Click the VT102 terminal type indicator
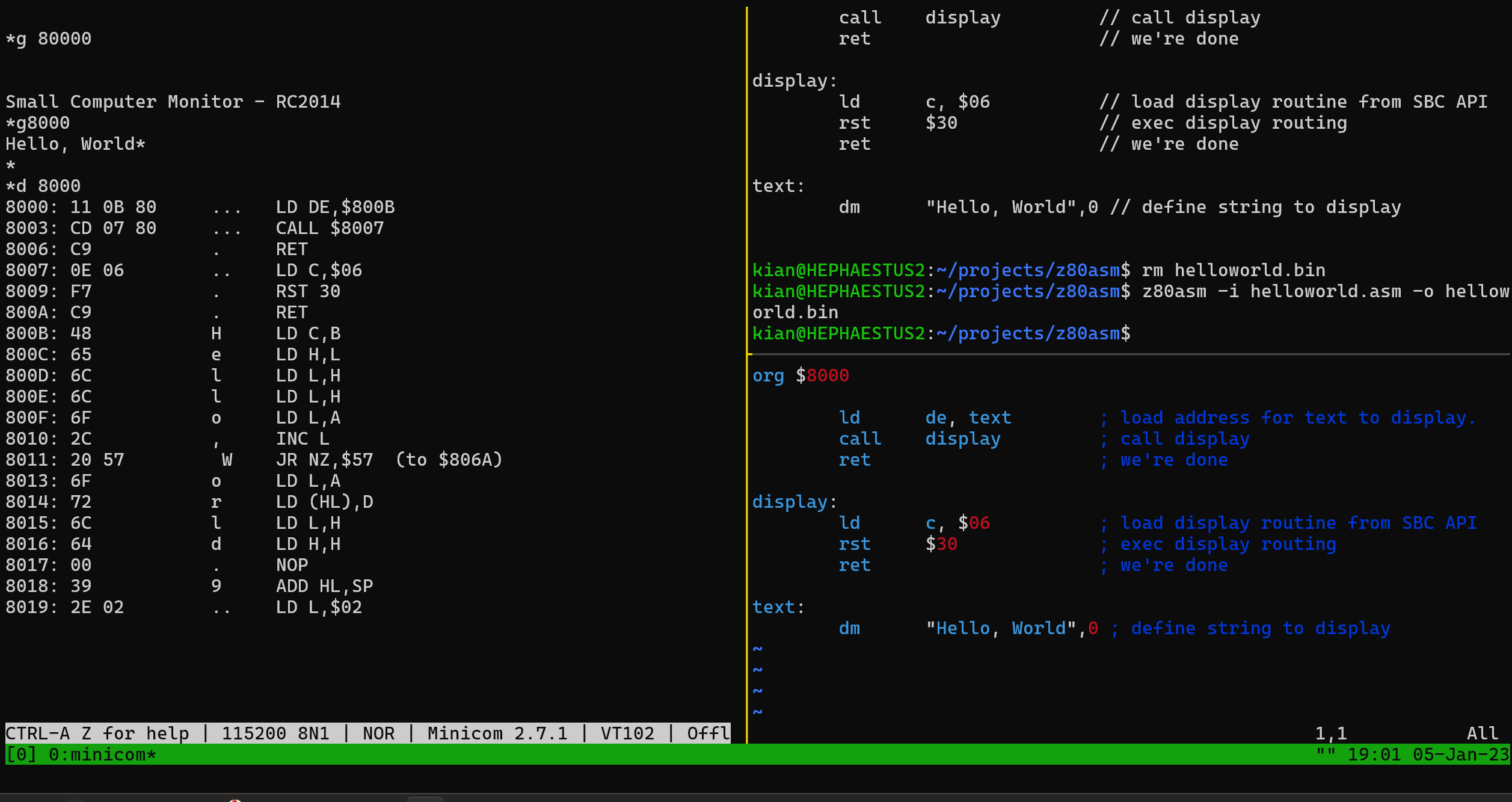This screenshot has height=802, width=1512. pos(627,733)
